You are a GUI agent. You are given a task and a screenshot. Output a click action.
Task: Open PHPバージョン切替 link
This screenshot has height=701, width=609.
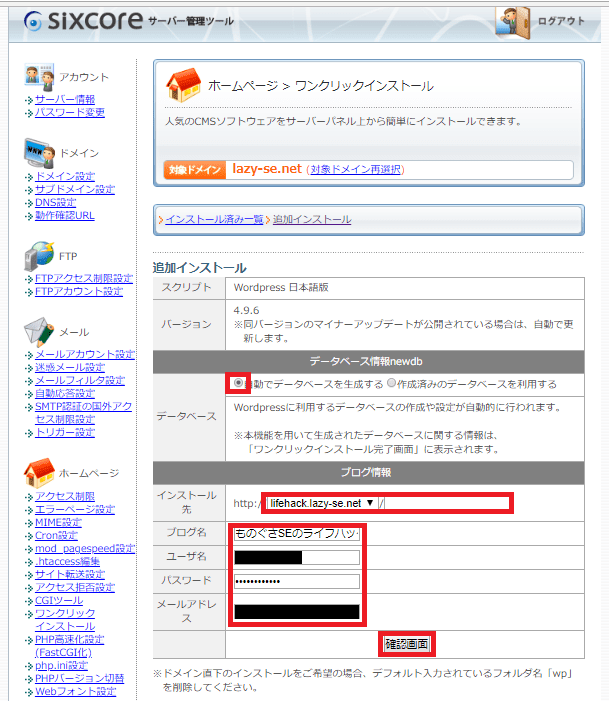tap(80, 678)
